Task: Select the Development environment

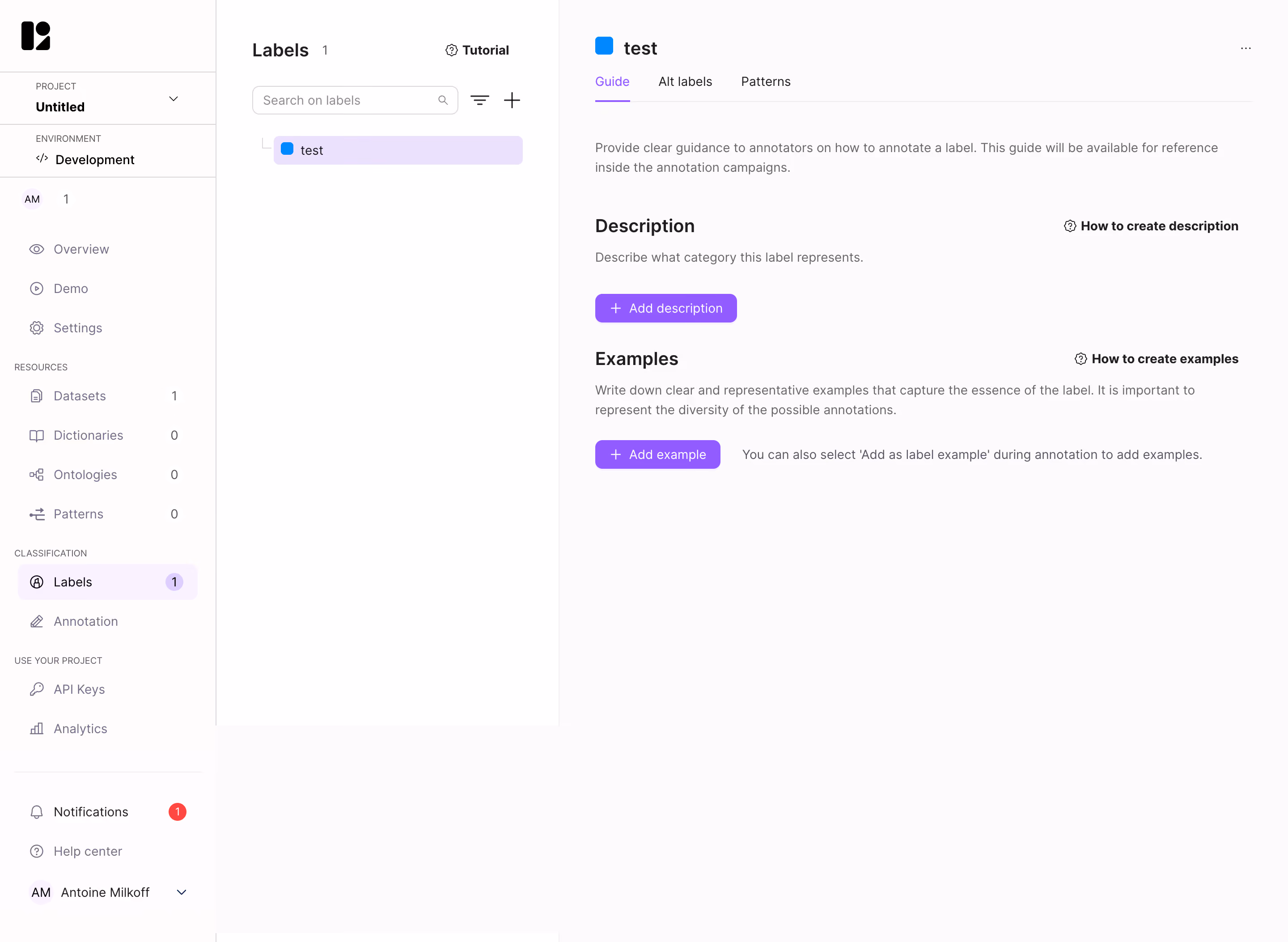Action: (85, 160)
